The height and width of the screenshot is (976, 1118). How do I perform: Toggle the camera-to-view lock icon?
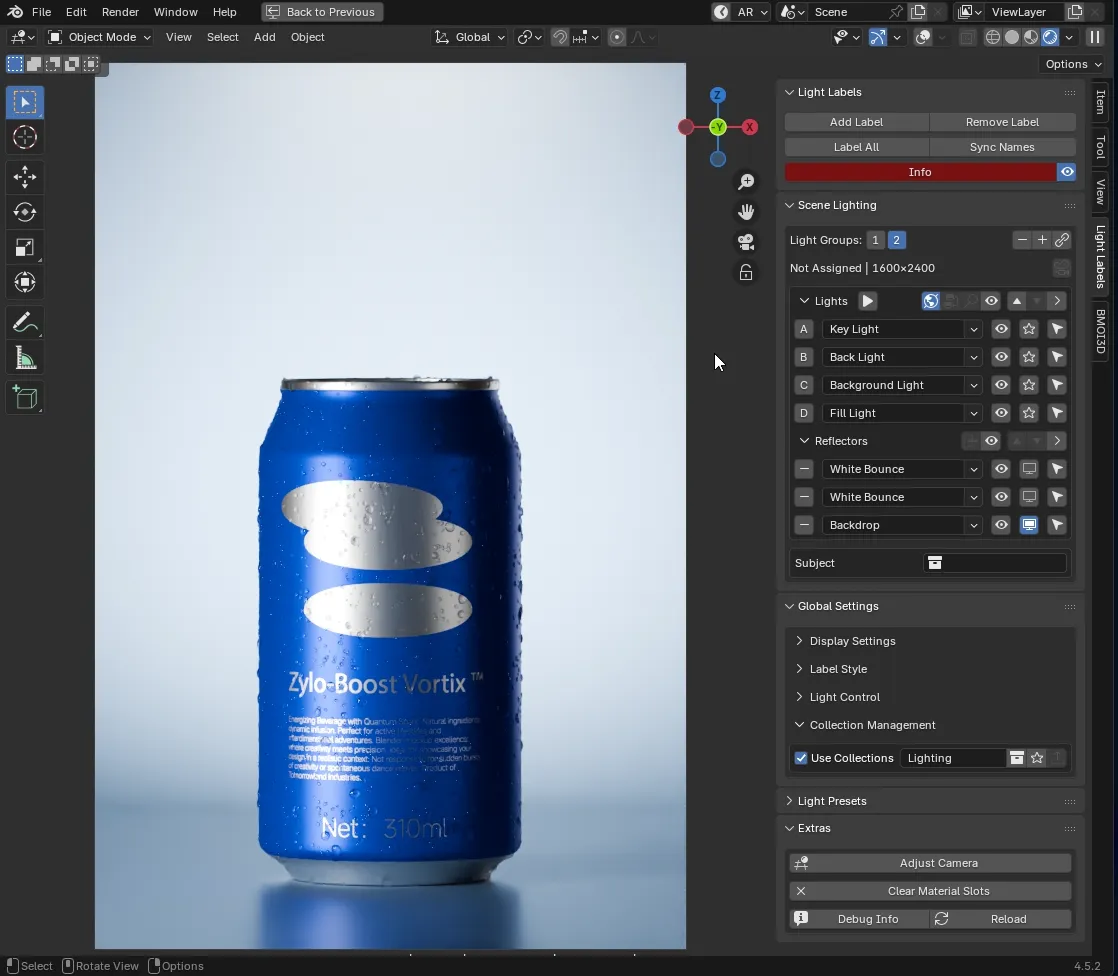746,273
